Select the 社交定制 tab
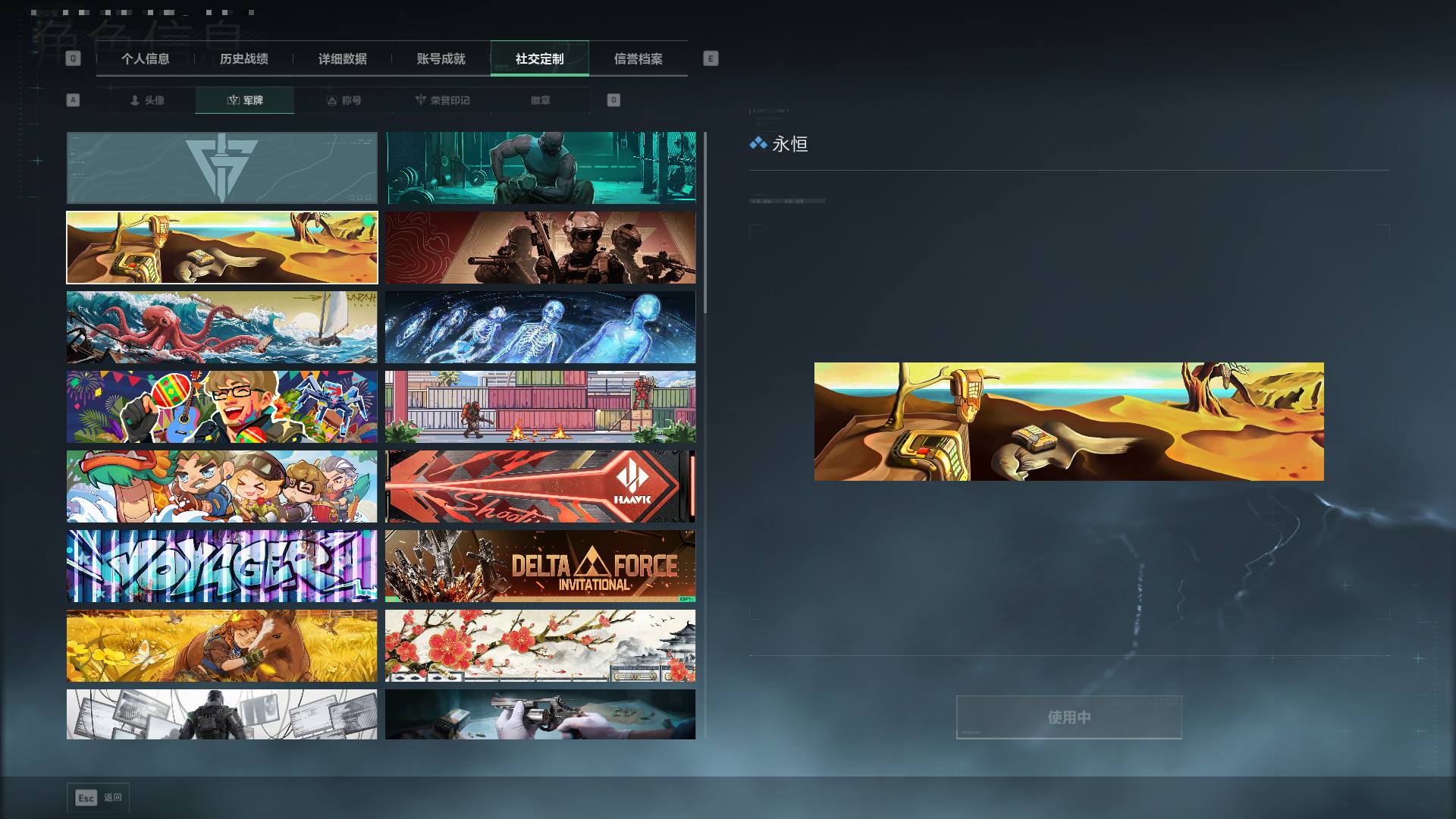 tap(540, 58)
